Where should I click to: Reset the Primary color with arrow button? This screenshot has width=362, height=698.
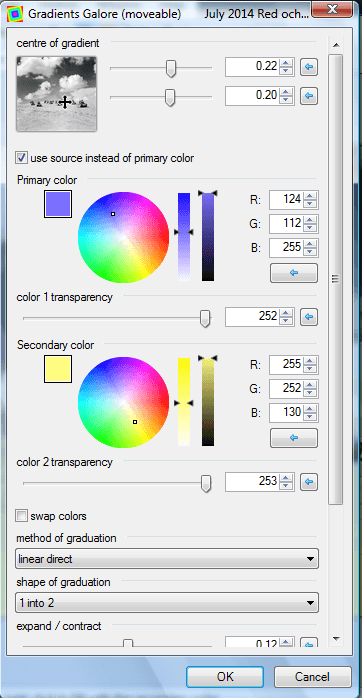point(293,273)
